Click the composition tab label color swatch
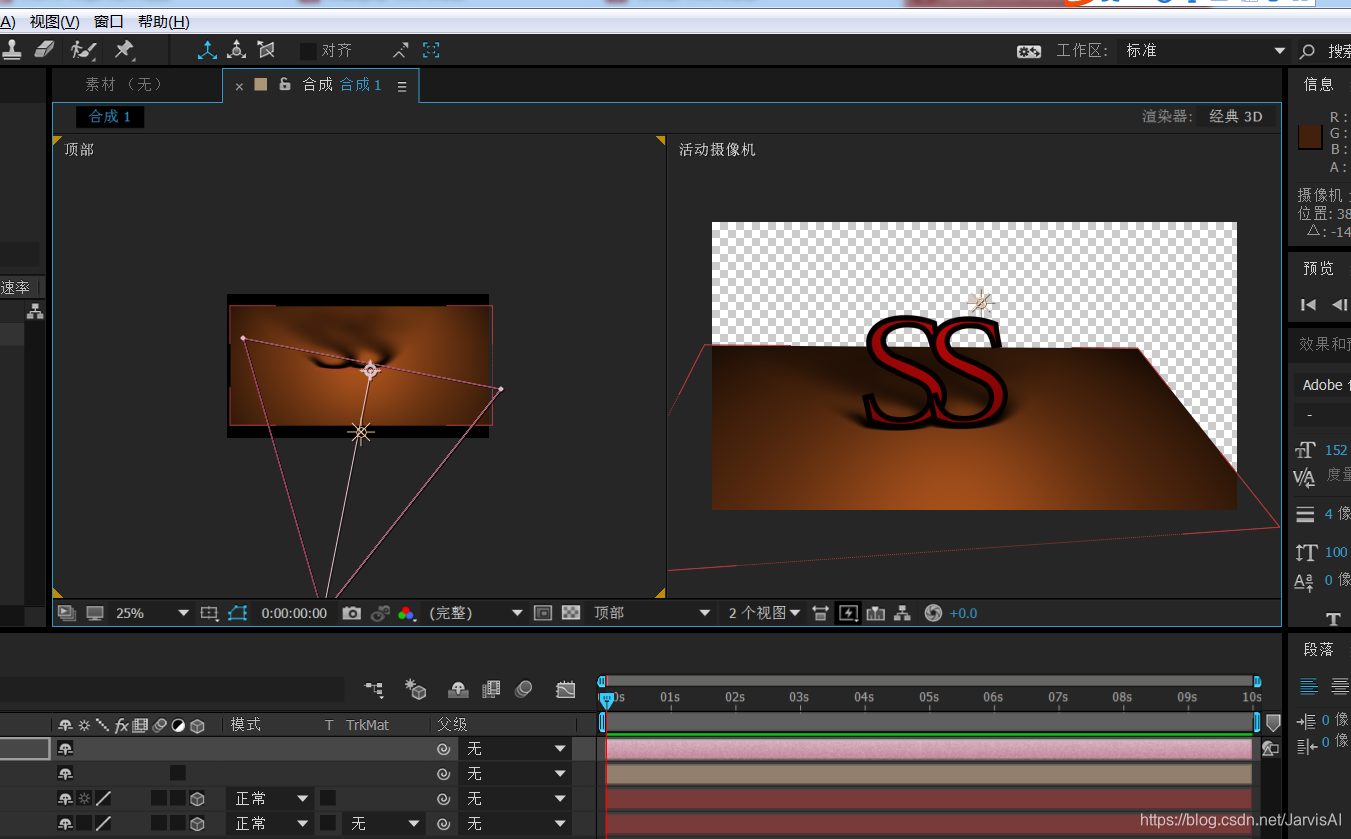The image size is (1351, 839). point(261,84)
